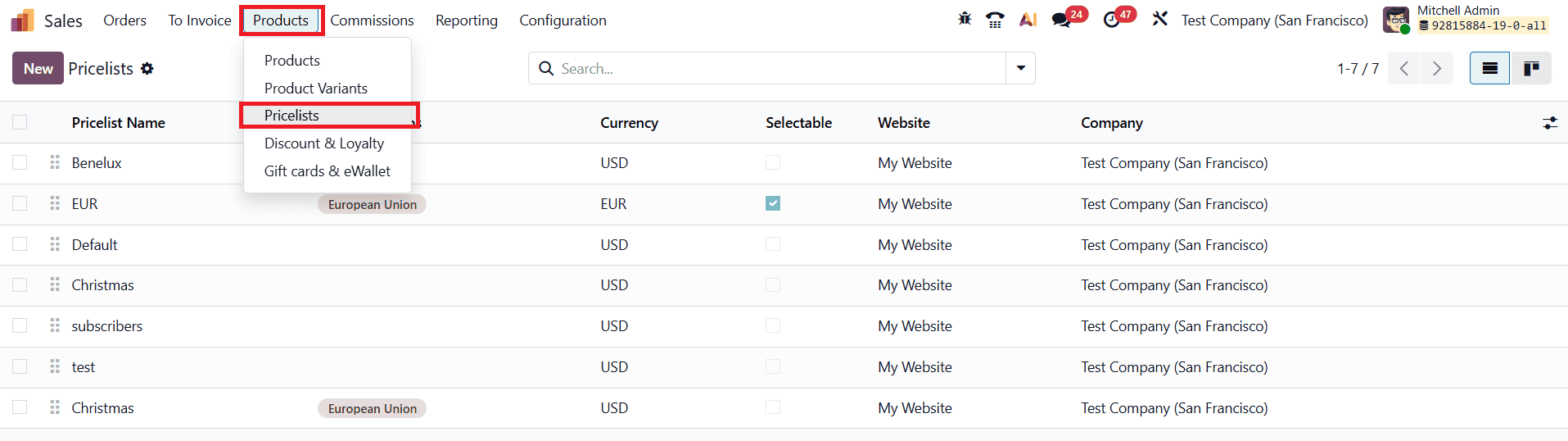The height and width of the screenshot is (441, 1568).
Task: Click the Default pricelist name
Action: pos(94,244)
